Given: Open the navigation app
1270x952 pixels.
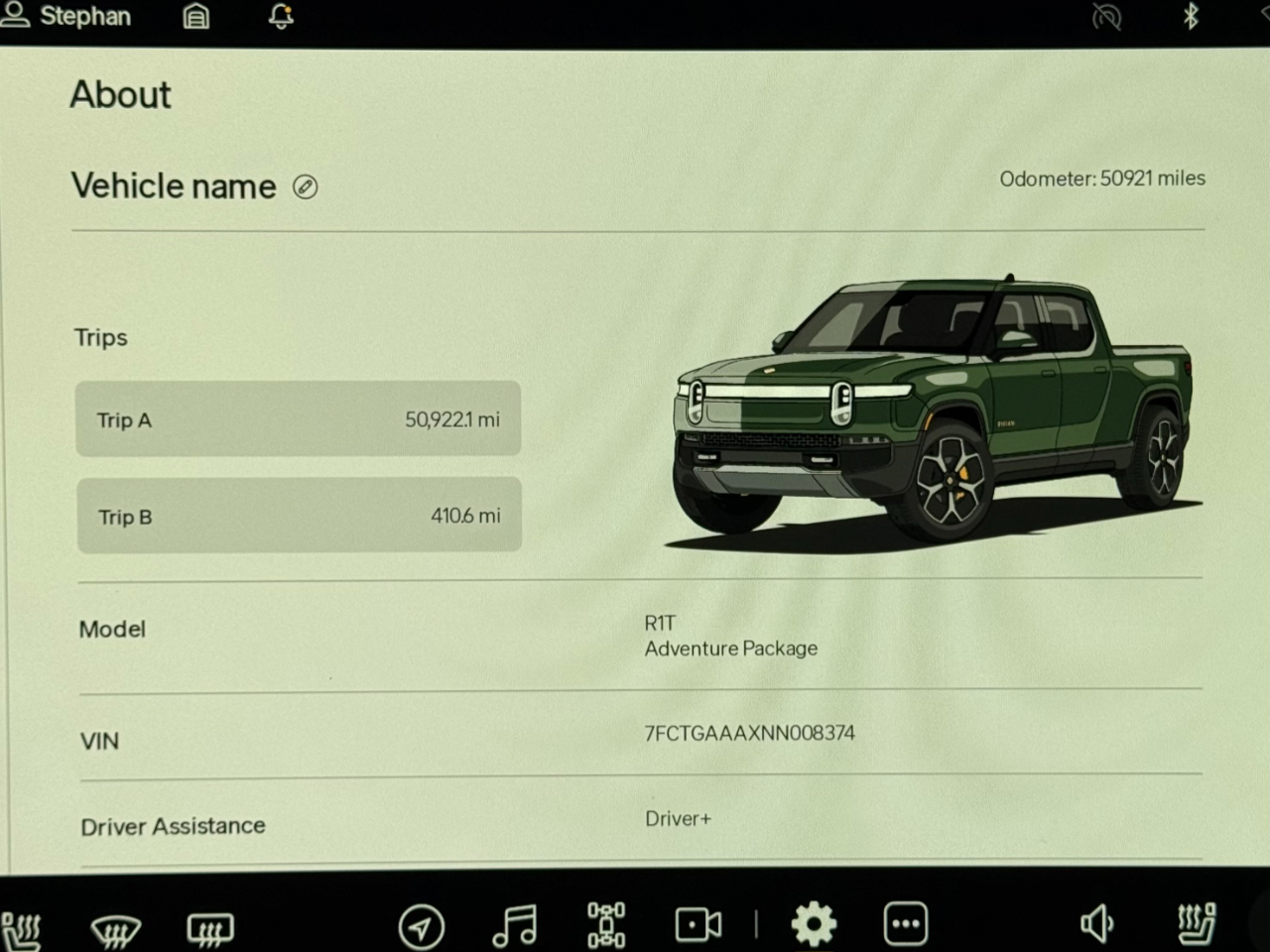Looking at the screenshot, I should (x=422, y=927).
